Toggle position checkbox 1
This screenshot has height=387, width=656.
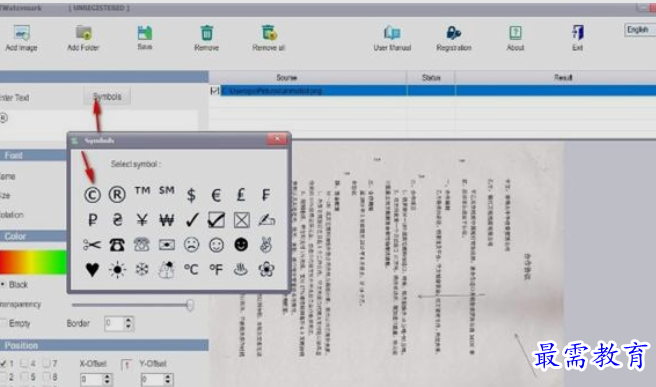click(3, 363)
